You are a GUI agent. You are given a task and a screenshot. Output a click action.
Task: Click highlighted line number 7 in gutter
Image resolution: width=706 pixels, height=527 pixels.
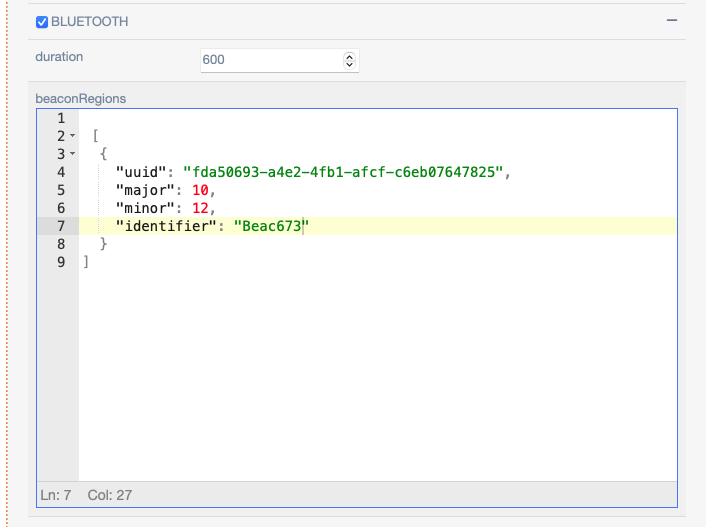tap(60, 226)
